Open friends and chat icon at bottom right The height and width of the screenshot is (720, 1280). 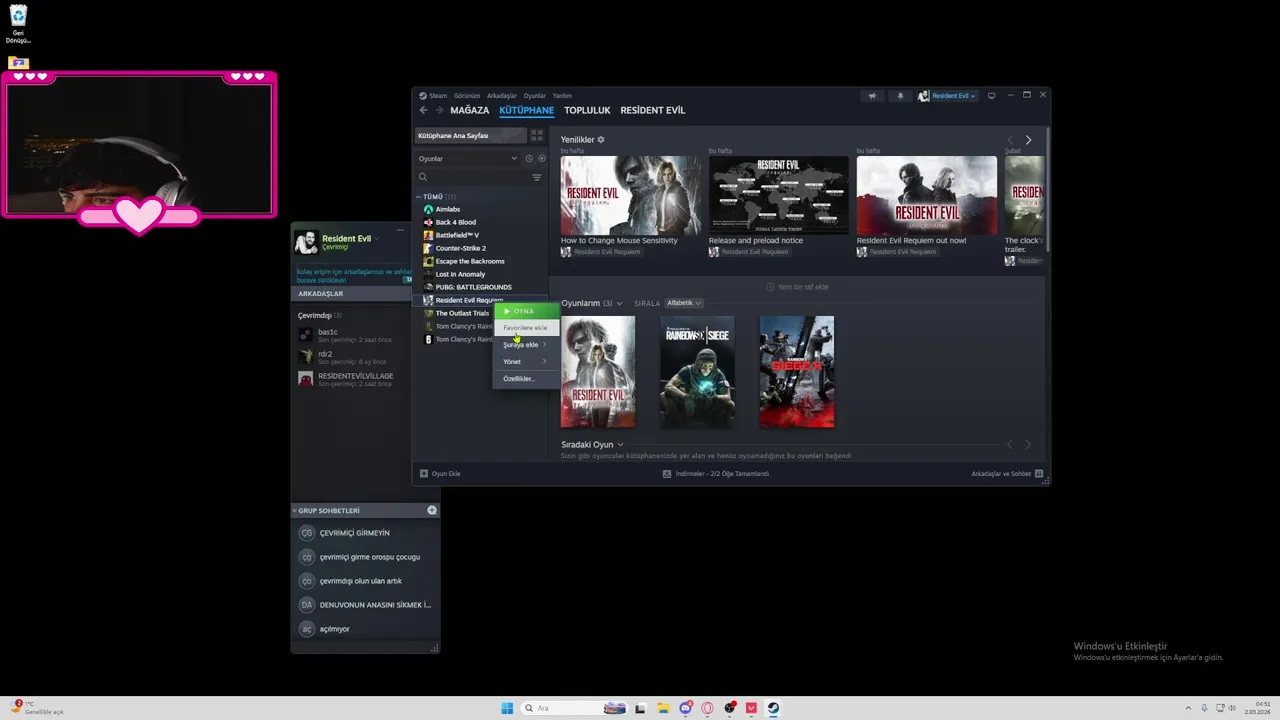1039,474
